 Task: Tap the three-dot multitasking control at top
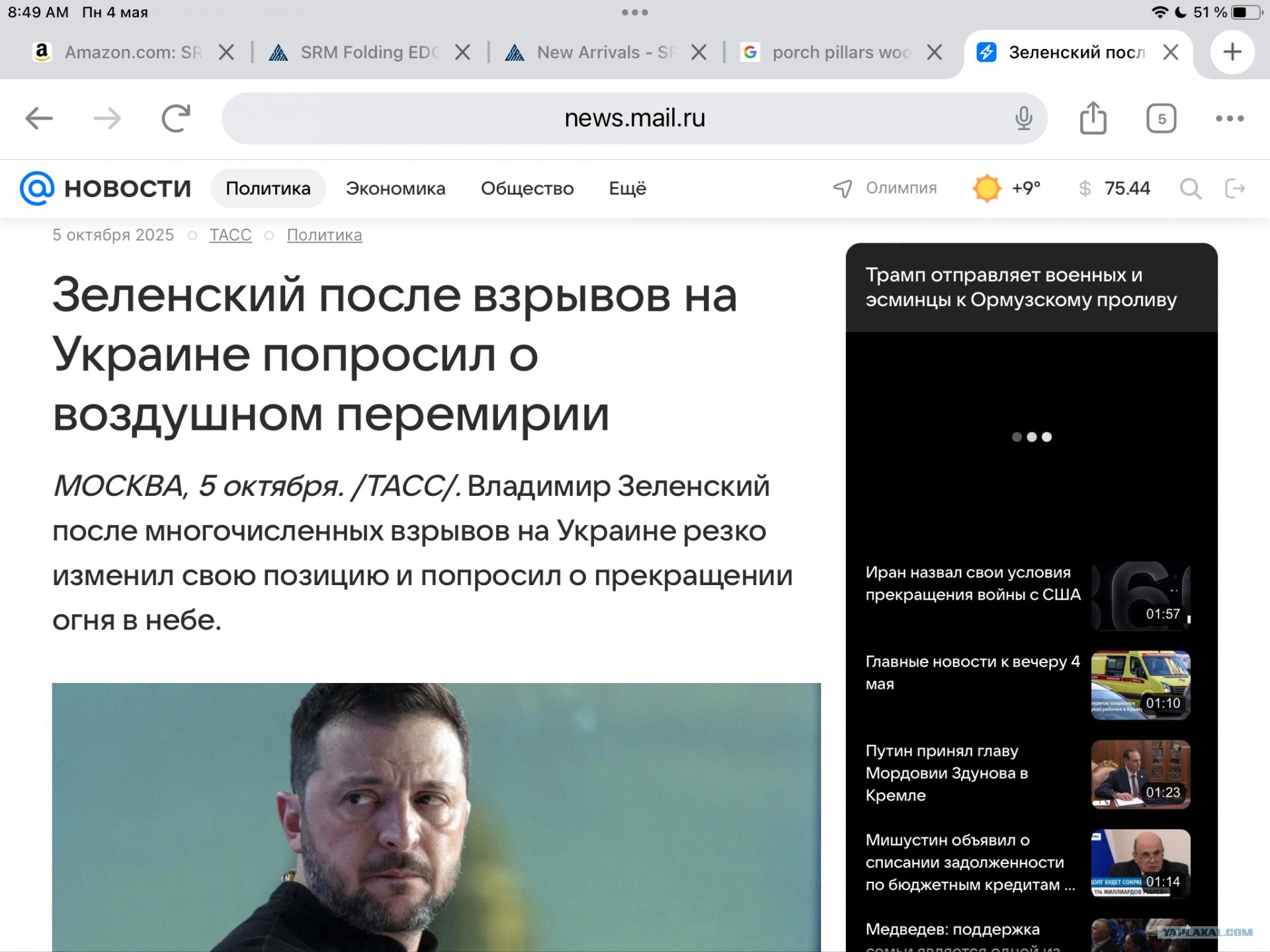click(635, 13)
